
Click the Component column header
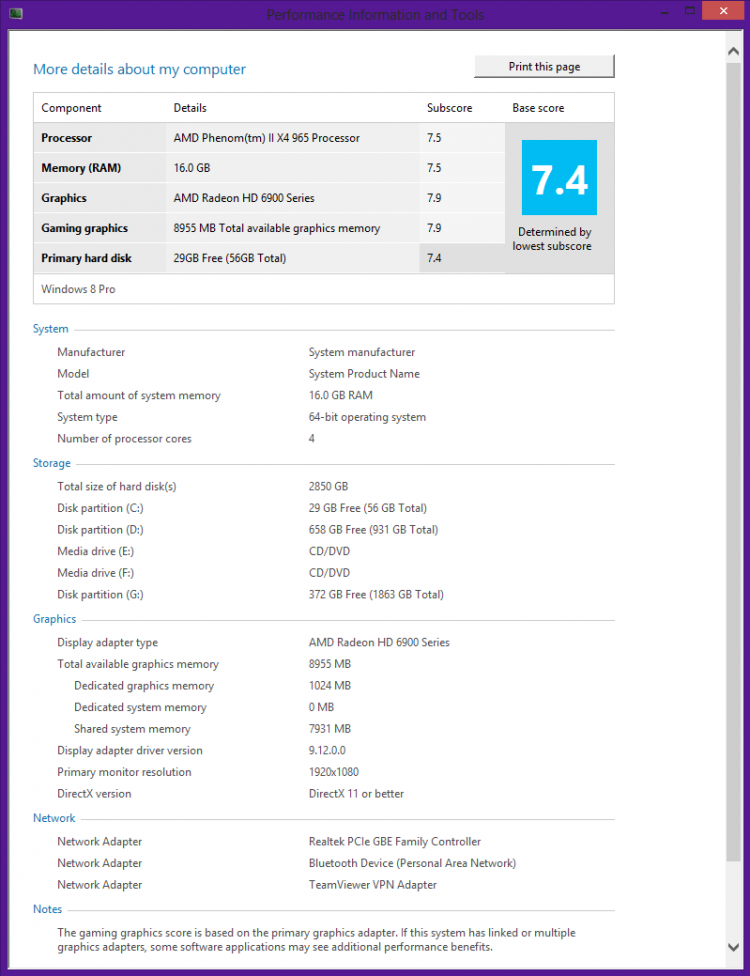tap(71, 108)
